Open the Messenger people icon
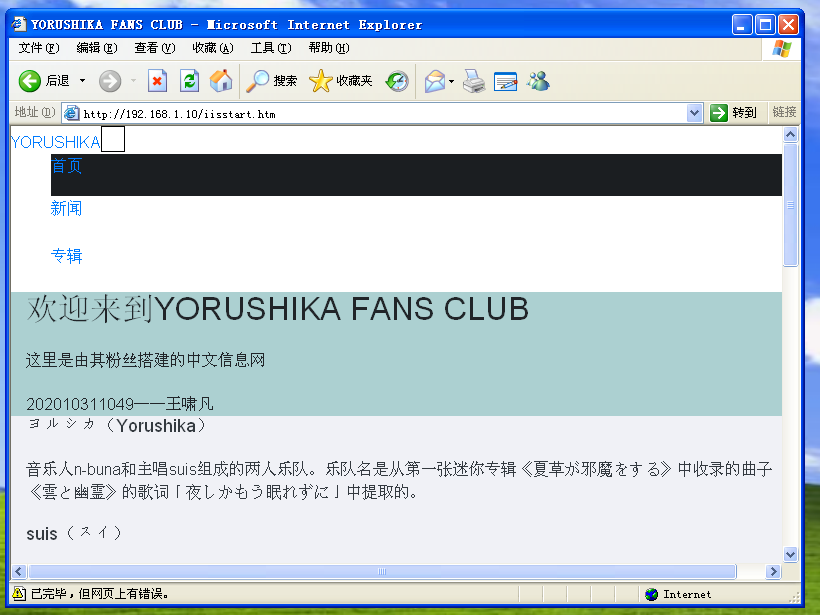Viewport: 820px width, 615px height. [538, 81]
